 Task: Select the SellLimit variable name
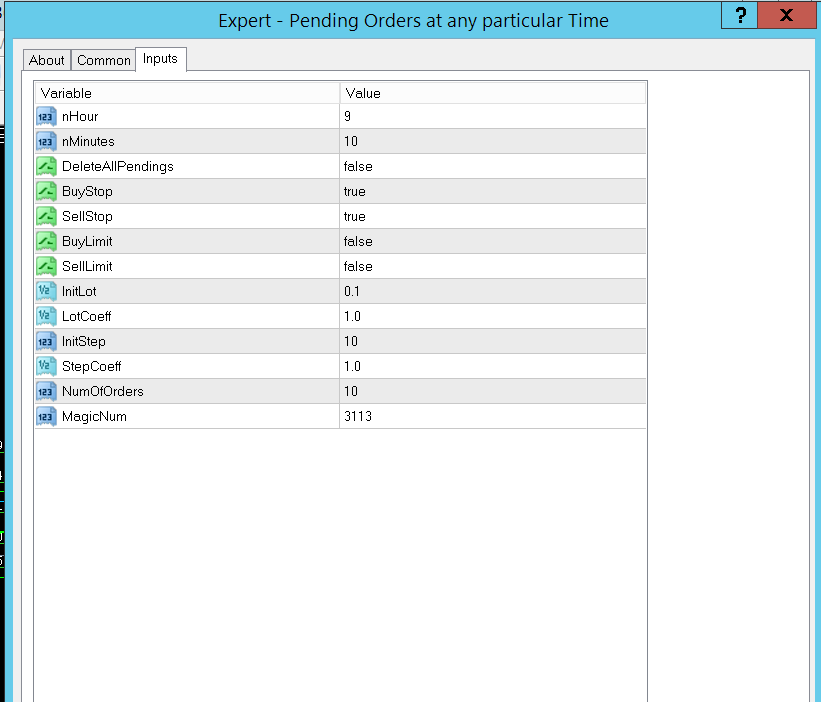pos(87,266)
